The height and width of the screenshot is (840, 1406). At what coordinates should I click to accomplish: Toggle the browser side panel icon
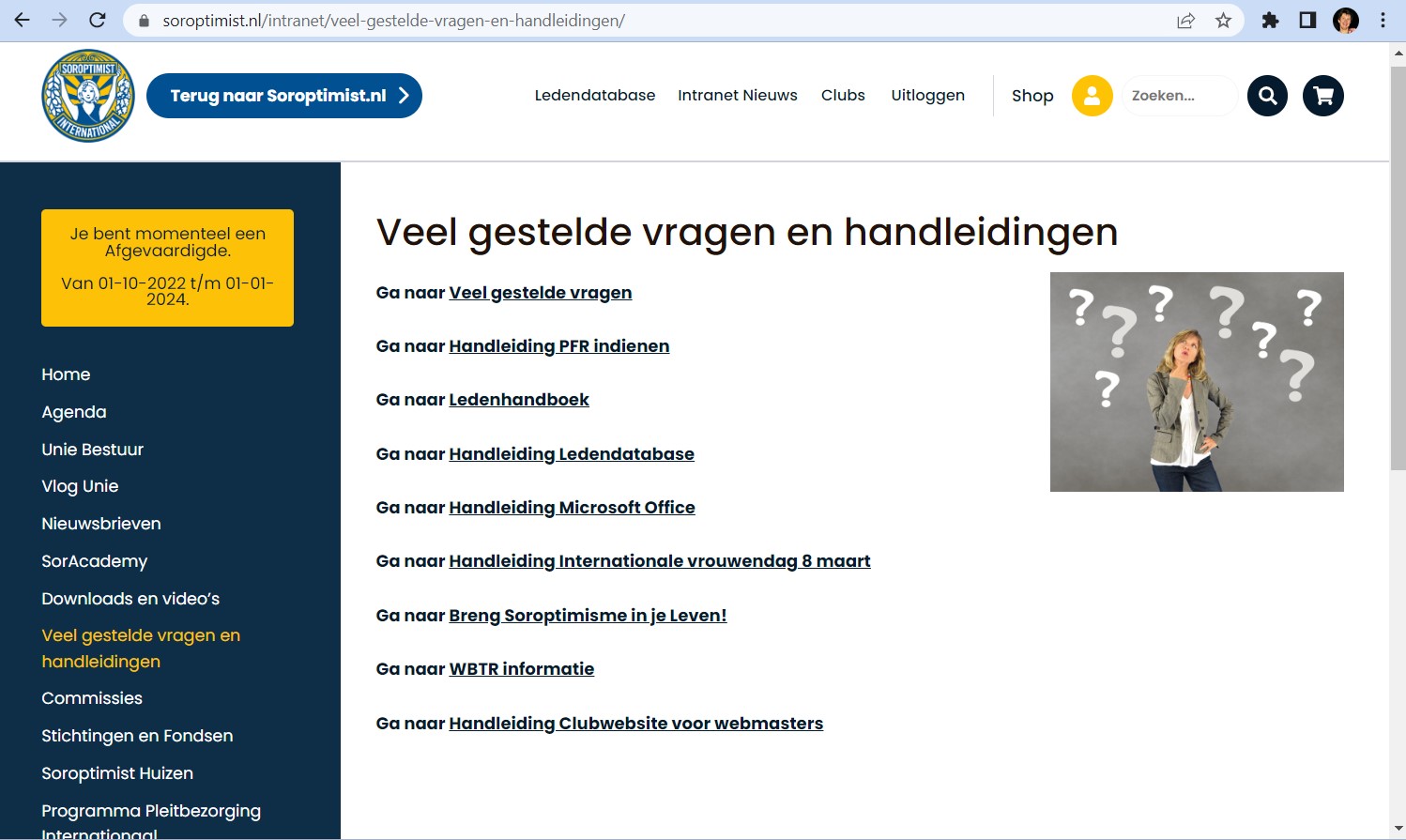click(x=1307, y=21)
